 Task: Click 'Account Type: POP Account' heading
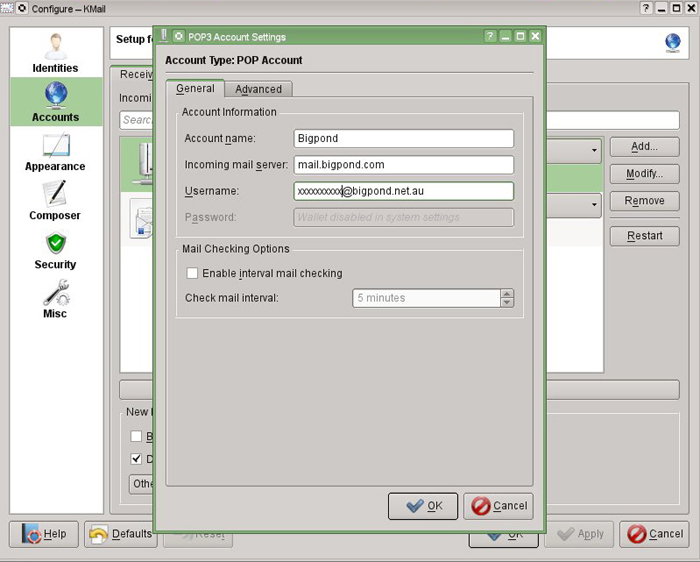[x=233, y=60]
